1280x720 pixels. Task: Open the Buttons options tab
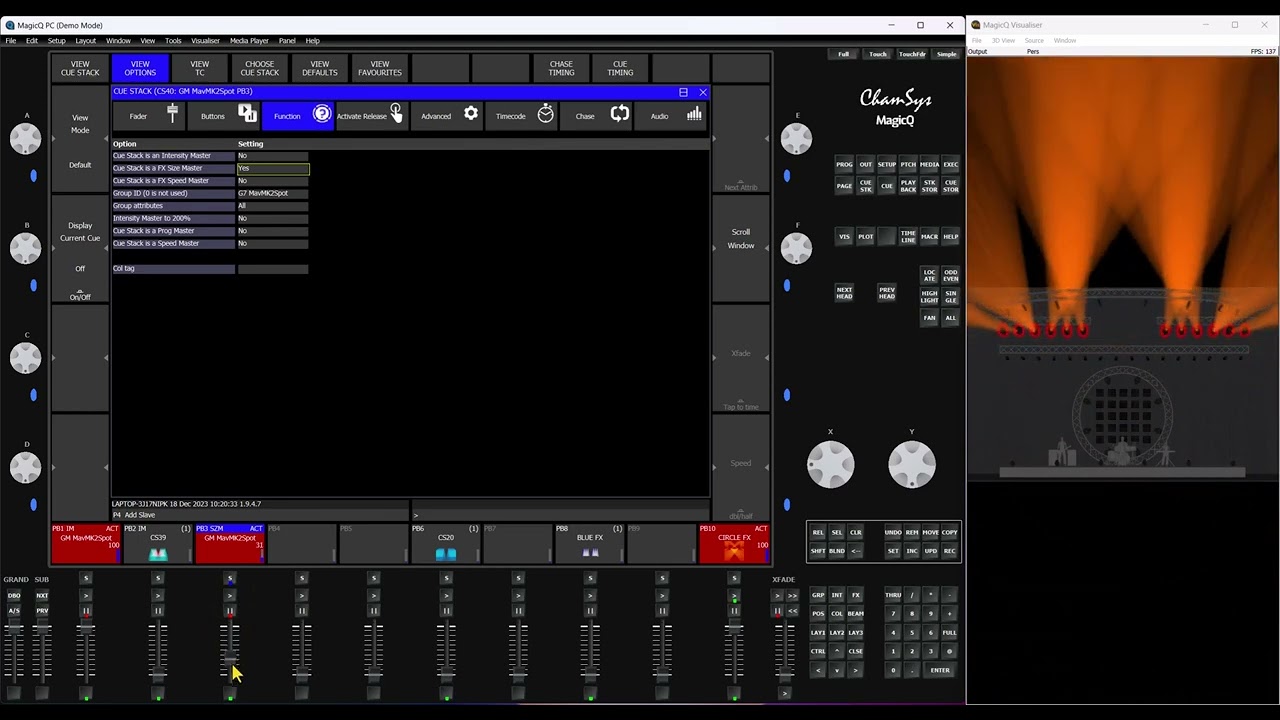click(224, 116)
